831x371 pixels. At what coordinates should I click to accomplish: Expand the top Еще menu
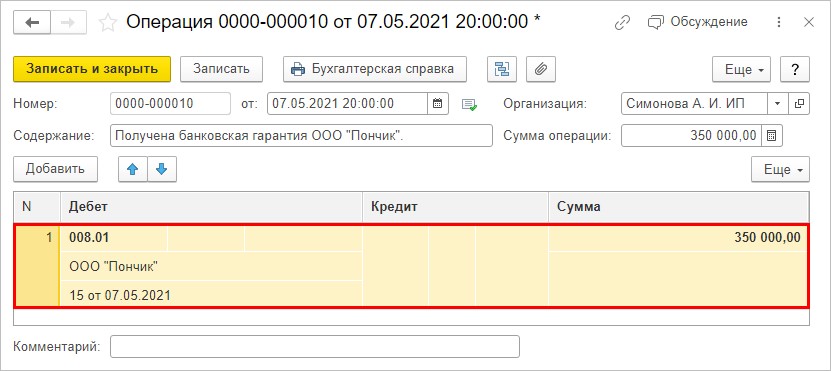coord(741,69)
